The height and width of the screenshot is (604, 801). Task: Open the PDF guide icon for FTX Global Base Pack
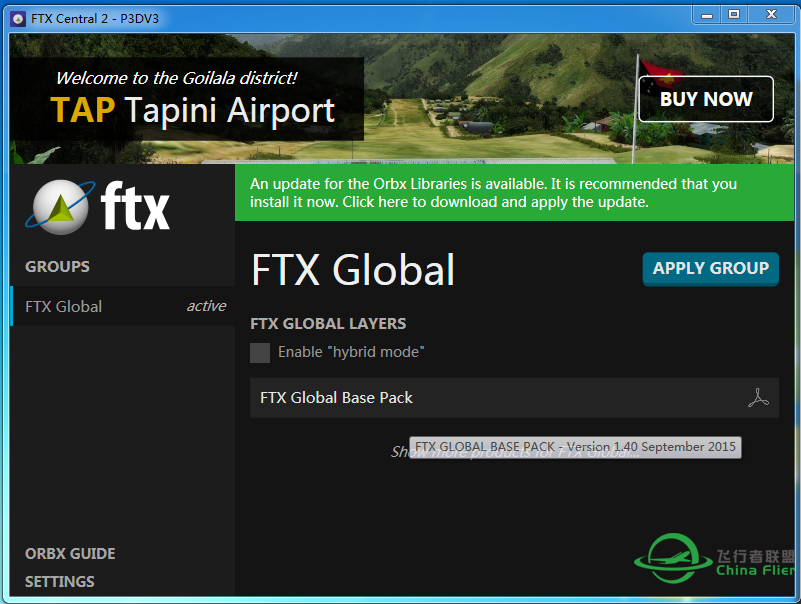[x=758, y=398]
